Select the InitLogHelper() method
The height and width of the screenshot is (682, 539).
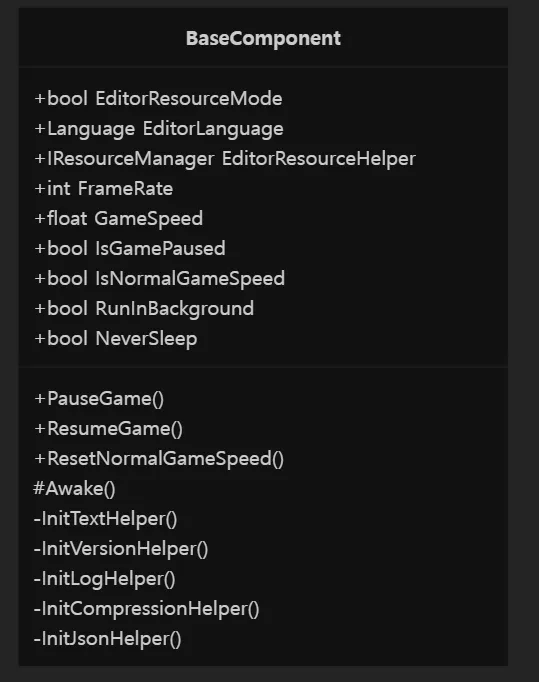[104, 579]
